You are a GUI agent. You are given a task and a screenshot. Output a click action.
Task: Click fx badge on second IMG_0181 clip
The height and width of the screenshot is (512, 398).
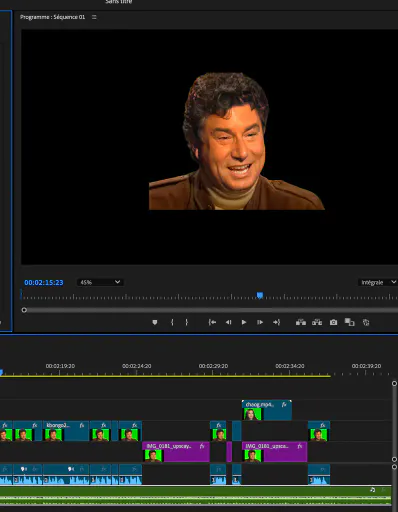tap(300, 446)
